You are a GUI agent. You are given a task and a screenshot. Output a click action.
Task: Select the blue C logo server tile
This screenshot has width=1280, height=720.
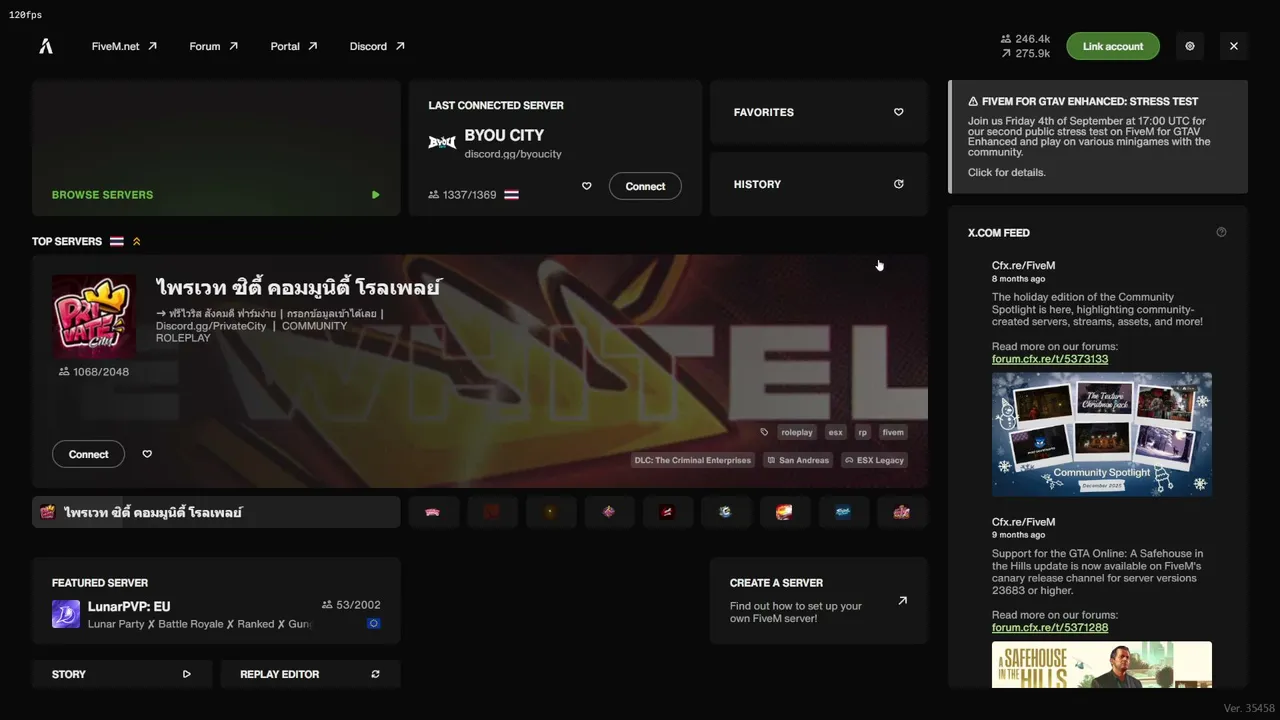pos(726,512)
